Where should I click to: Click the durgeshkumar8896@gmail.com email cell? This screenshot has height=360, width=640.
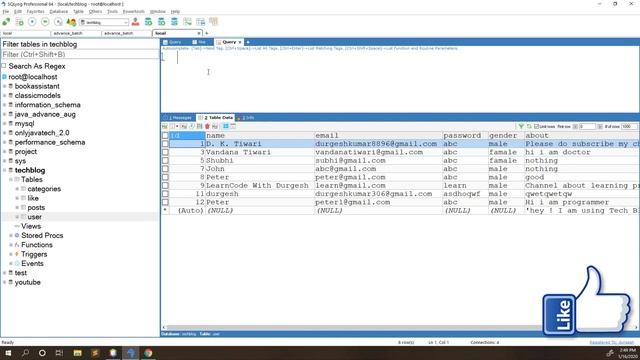(378, 144)
